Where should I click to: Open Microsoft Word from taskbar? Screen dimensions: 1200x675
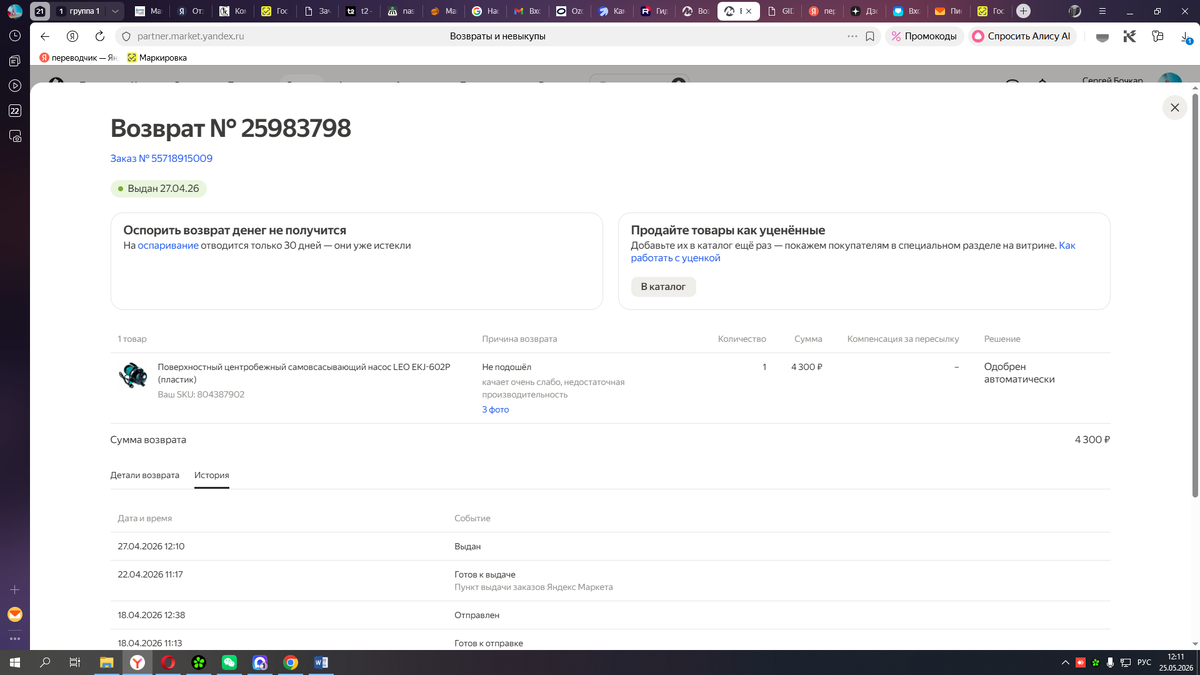coord(321,662)
